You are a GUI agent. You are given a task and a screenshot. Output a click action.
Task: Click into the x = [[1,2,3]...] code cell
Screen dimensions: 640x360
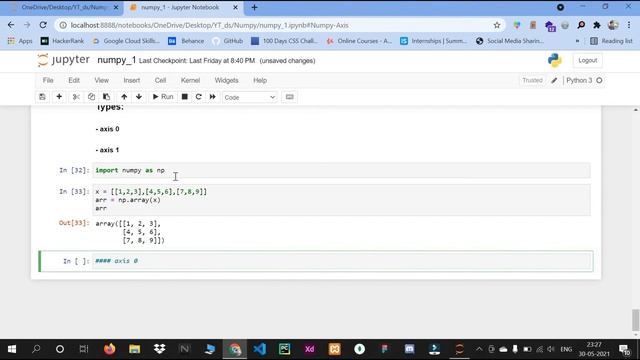coord(341,200)
